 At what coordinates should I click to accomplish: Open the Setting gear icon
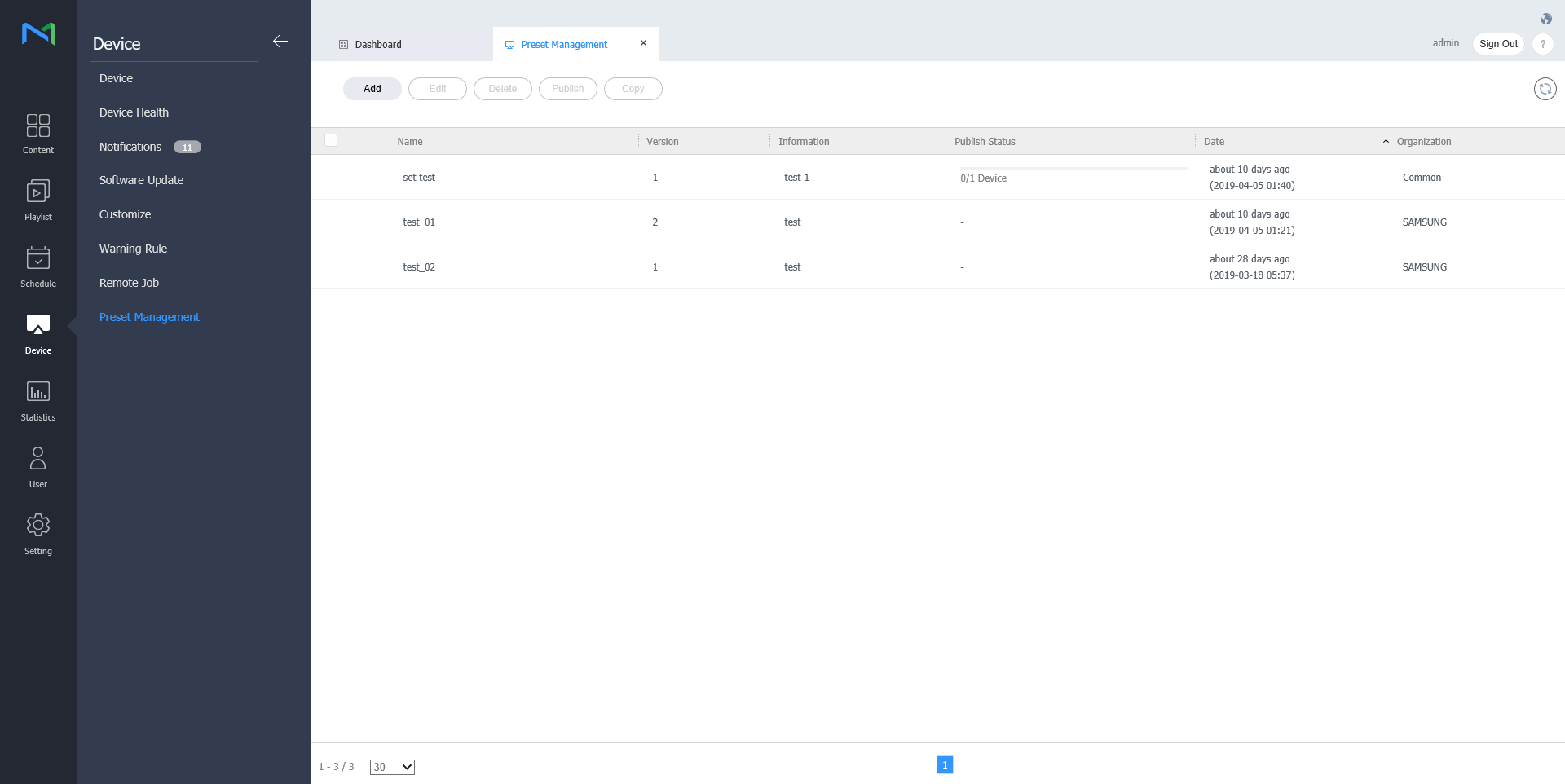38,526
